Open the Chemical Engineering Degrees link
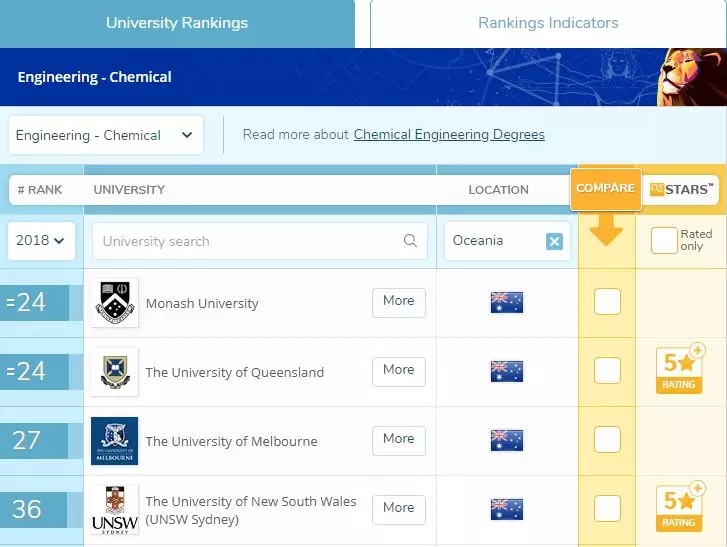 point(449,135)
